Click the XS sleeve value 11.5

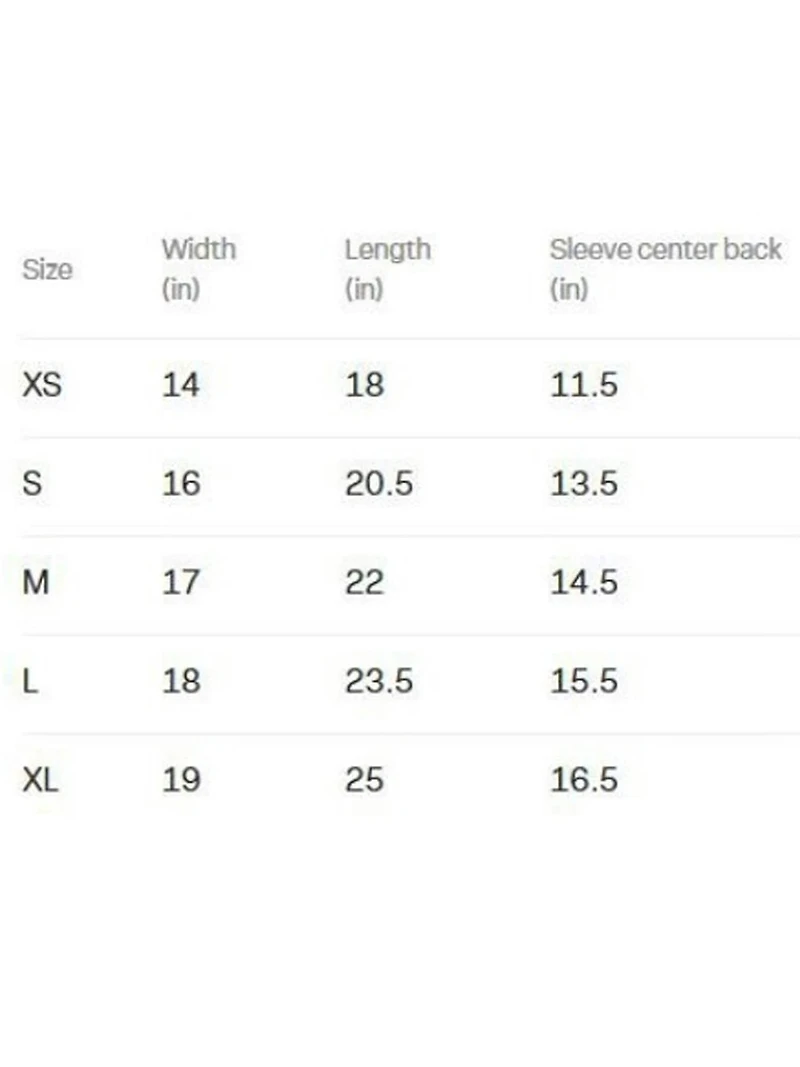584,384
